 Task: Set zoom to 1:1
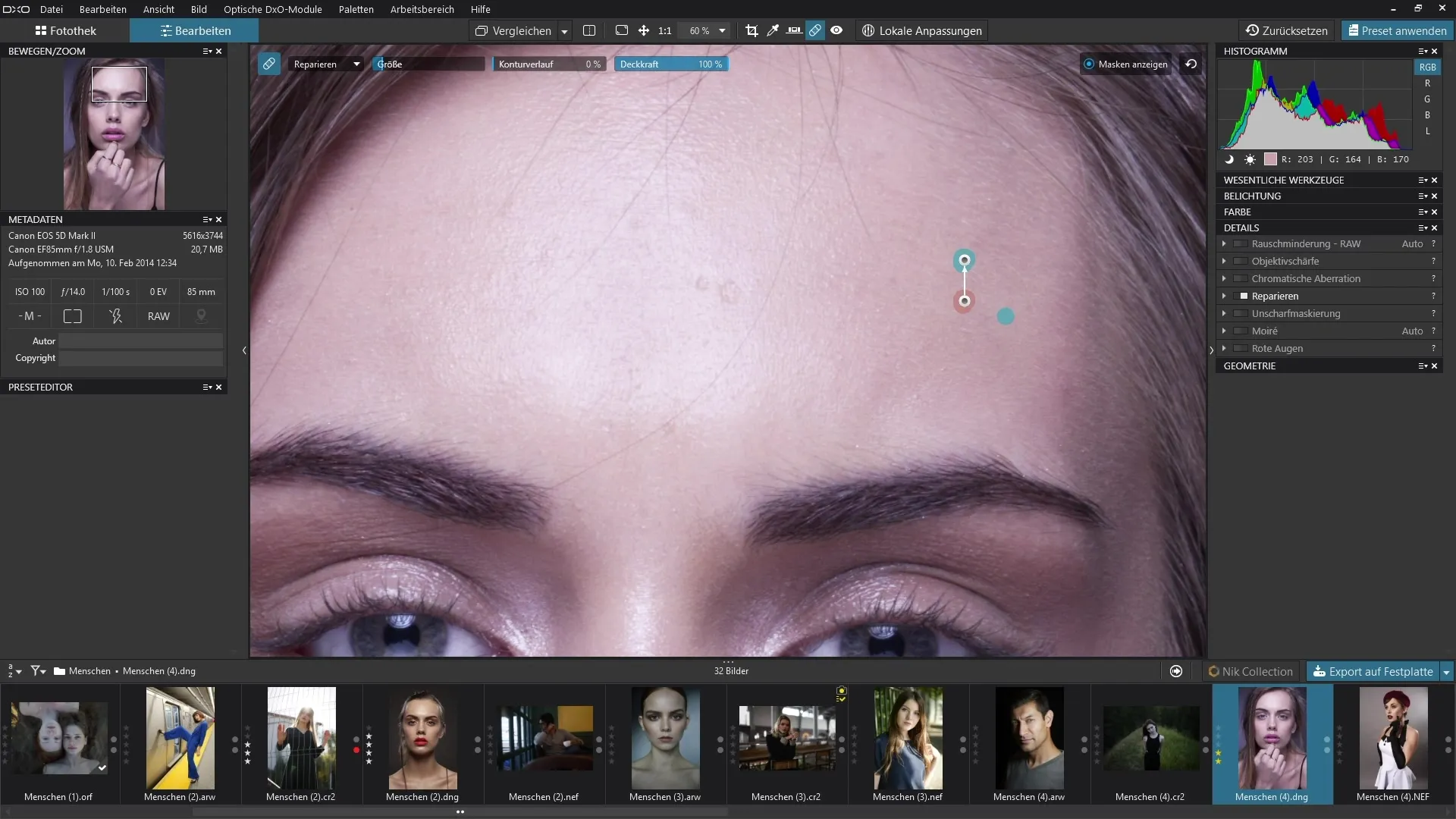665,31
